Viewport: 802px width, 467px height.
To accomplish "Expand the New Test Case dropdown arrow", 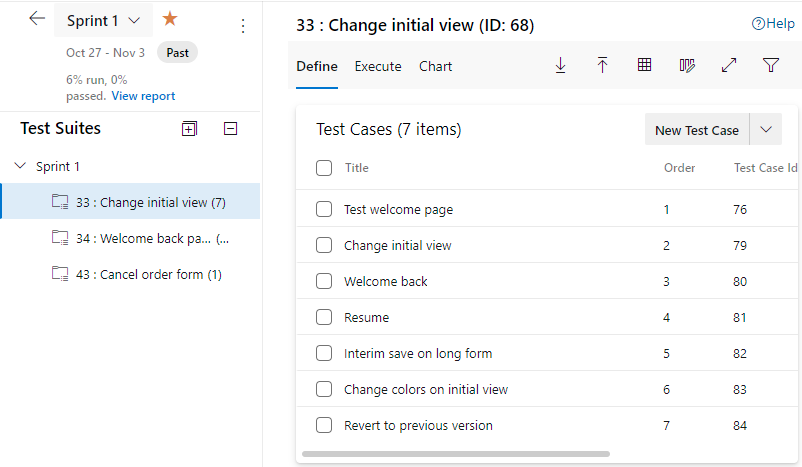I will tap(766, 130).
